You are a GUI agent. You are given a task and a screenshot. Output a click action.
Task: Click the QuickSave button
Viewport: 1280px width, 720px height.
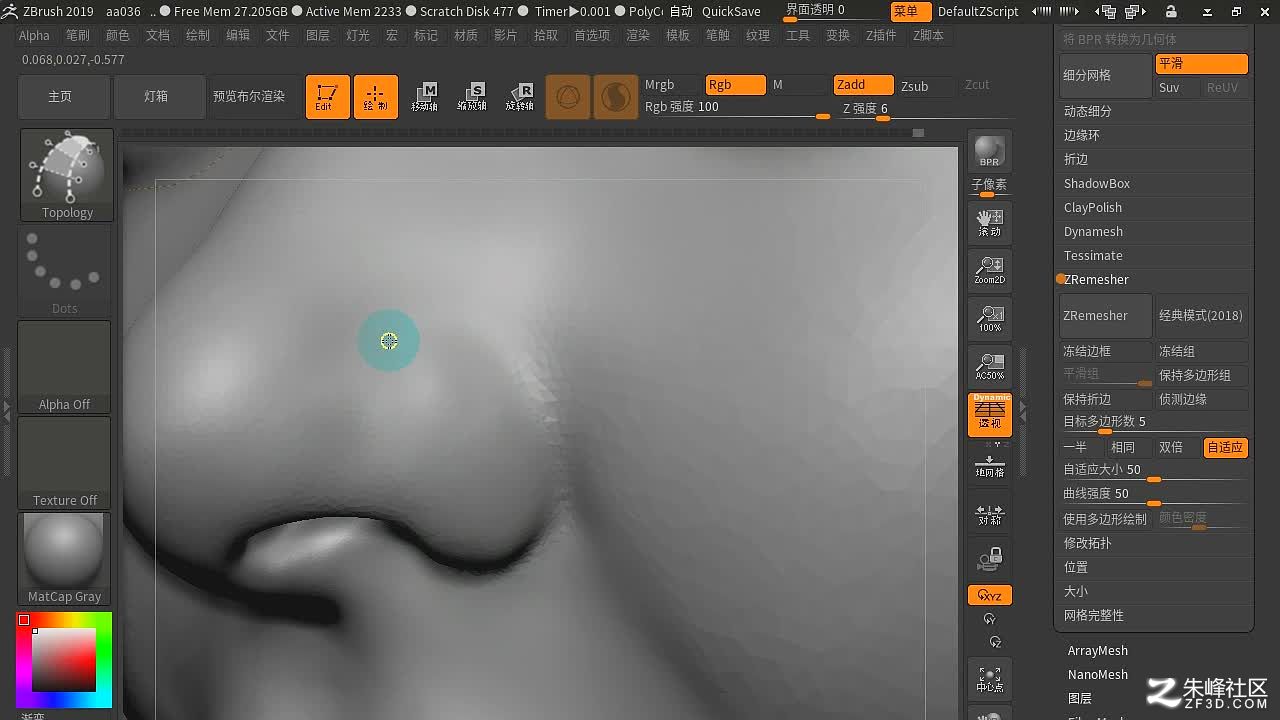tap(731, 12)
